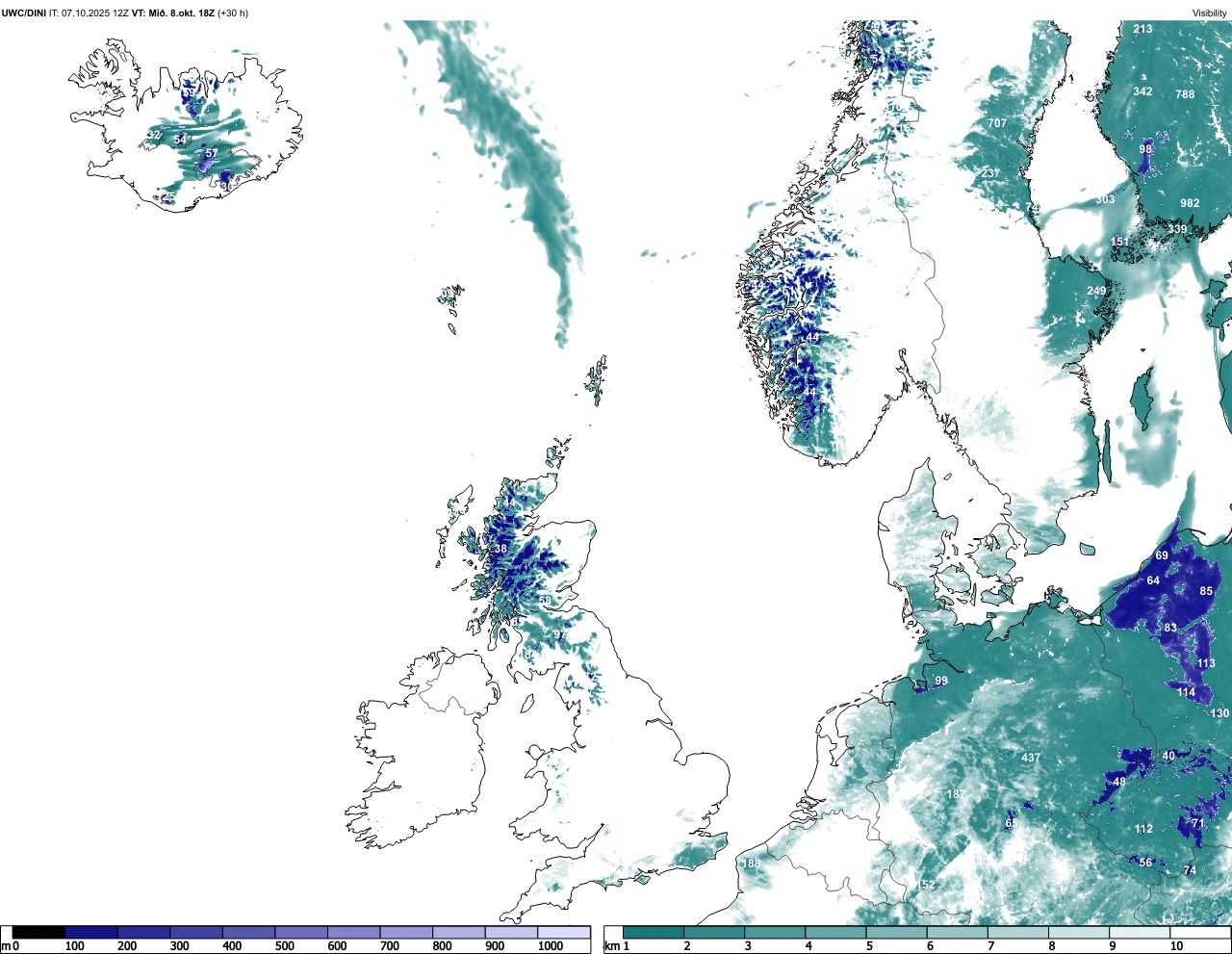The image size is (1232, 954).
Task: Click the 'Visibility' label at top right
Action: coord(1210,13)
